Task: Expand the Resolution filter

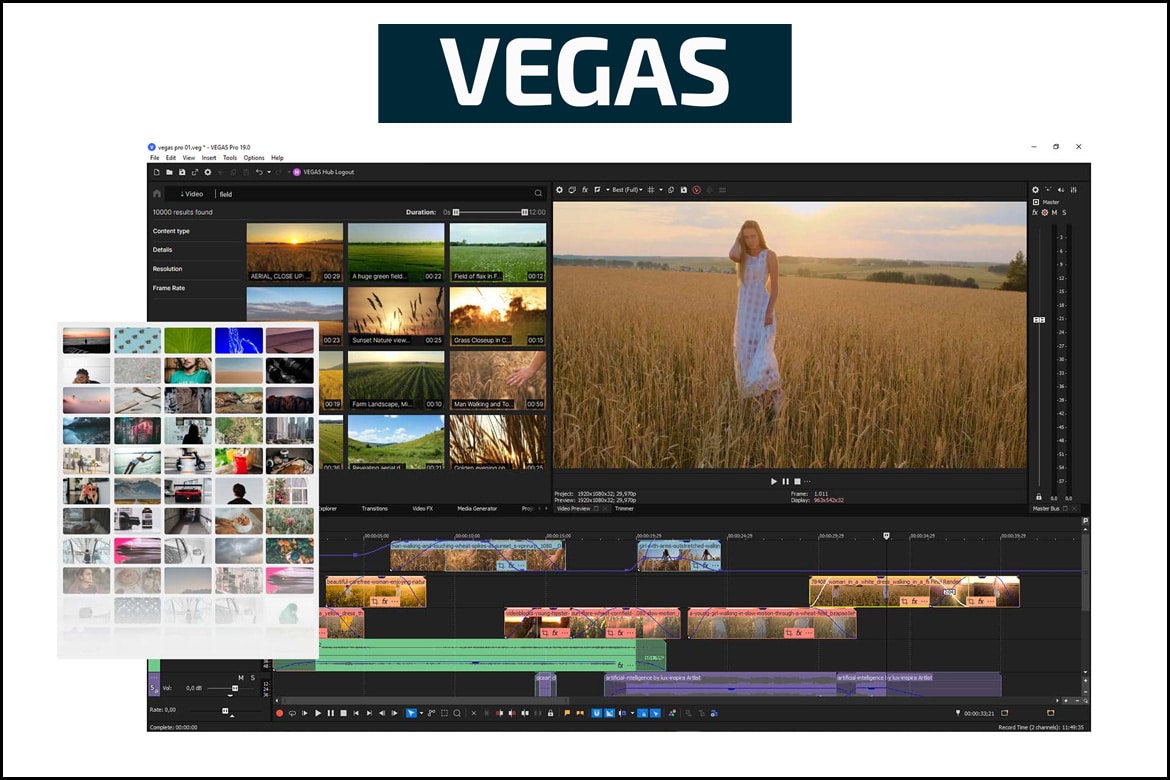Action: click(167, 269)
